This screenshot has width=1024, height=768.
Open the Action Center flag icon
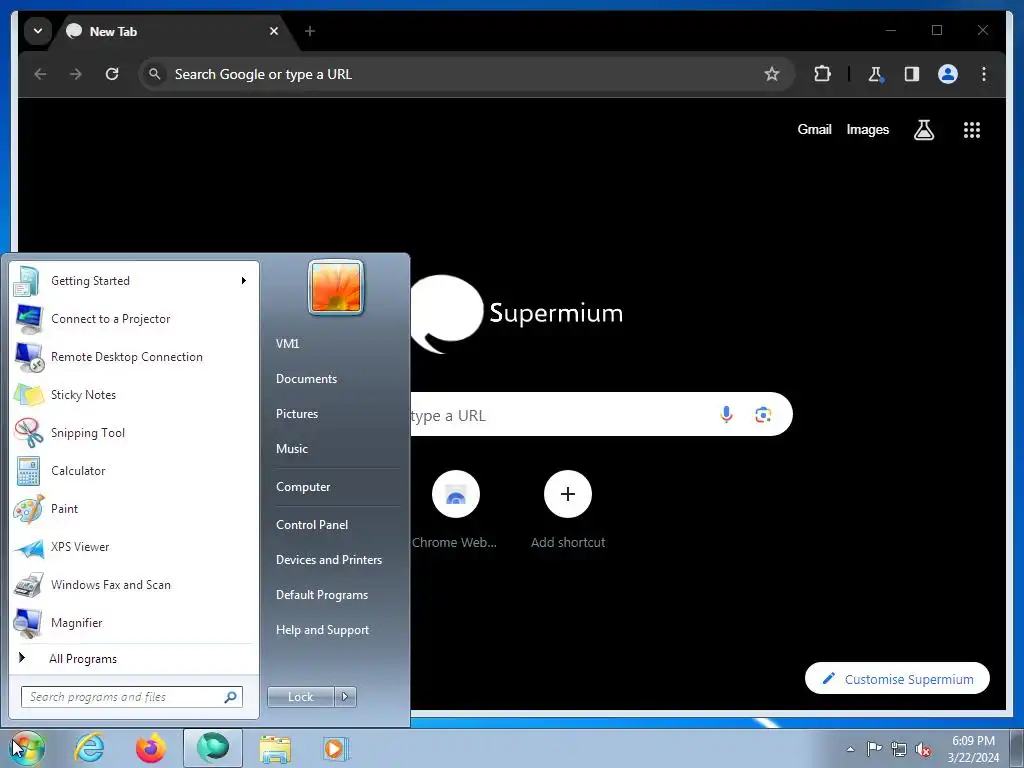pos(874,749)
